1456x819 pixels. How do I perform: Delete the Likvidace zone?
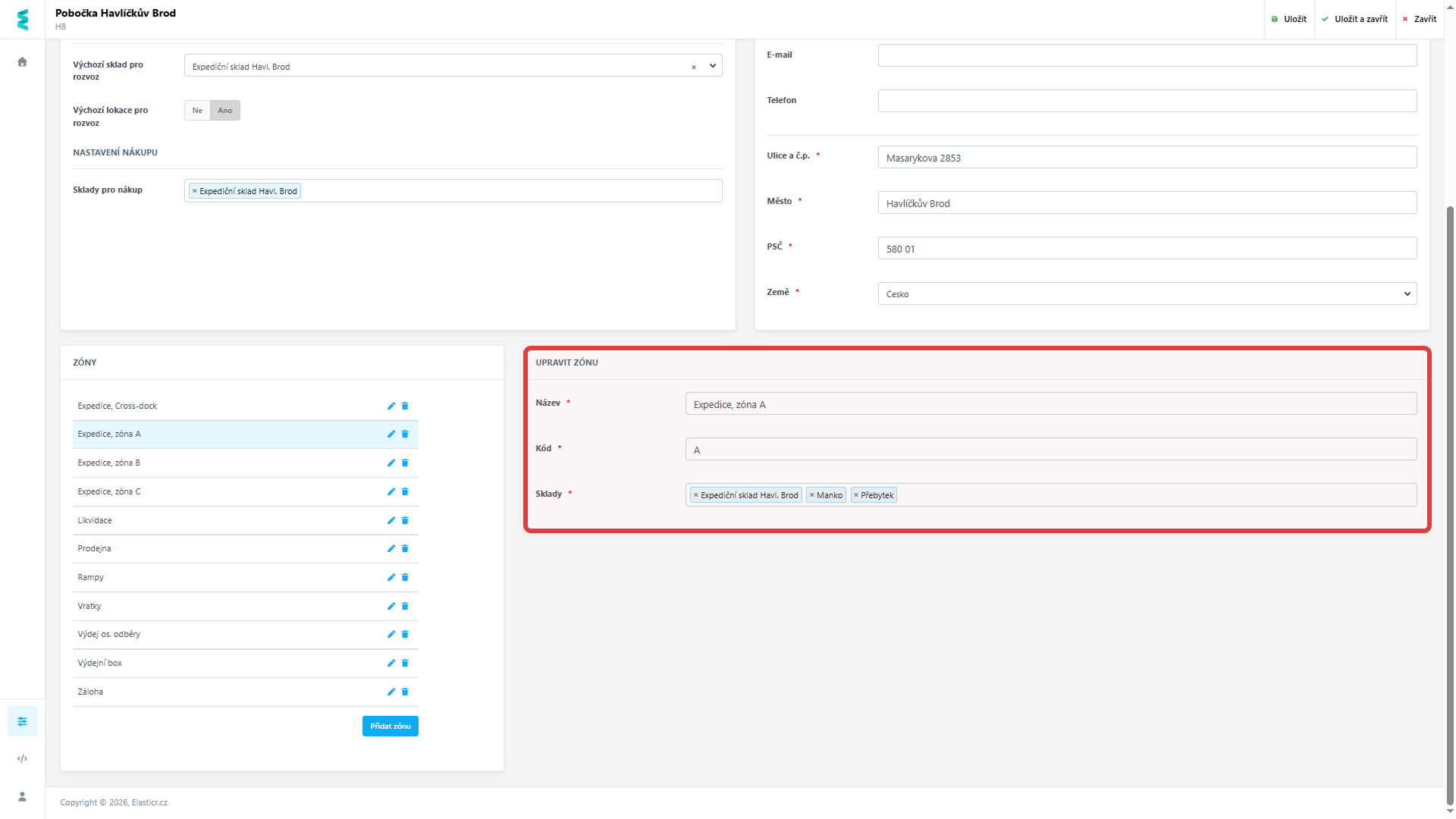coord(405,520)
